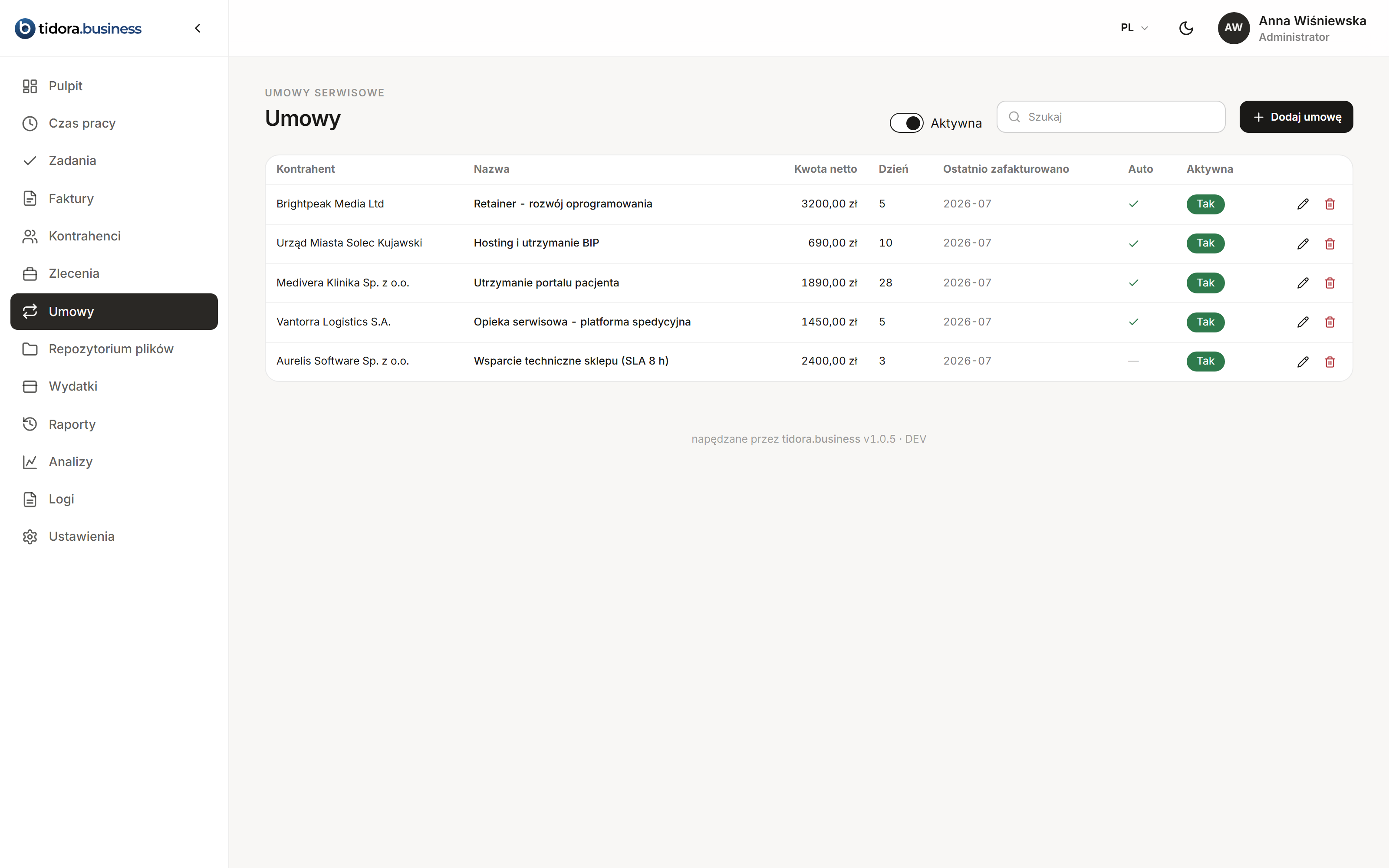Click auto checkmark in Vantorra Logistics row
Screen dimensions: 1389x868
pos(1134,322)
